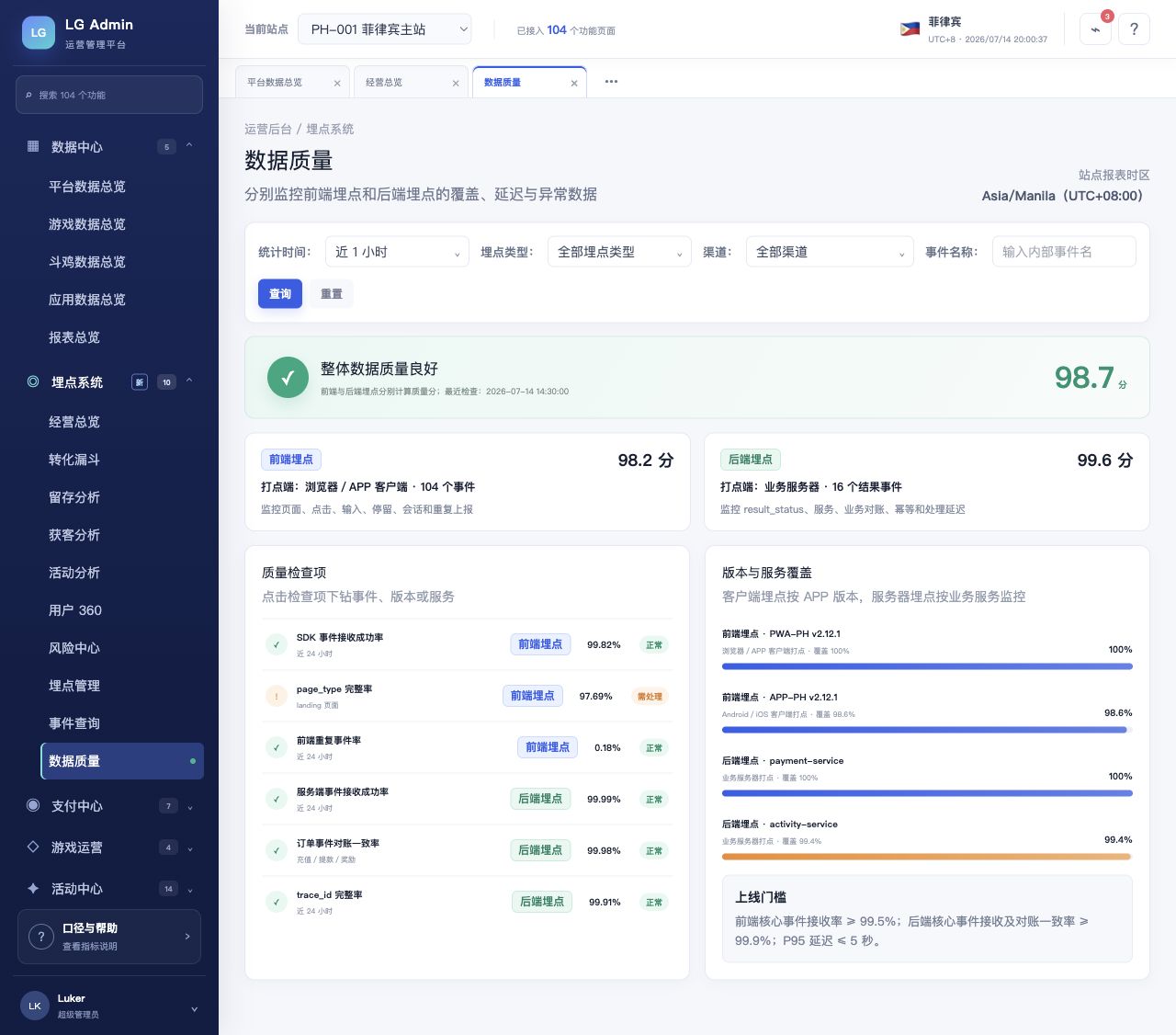Open notifications icon with badge 3
The image size is (1176, 1035).
(x=1095, y=28)
